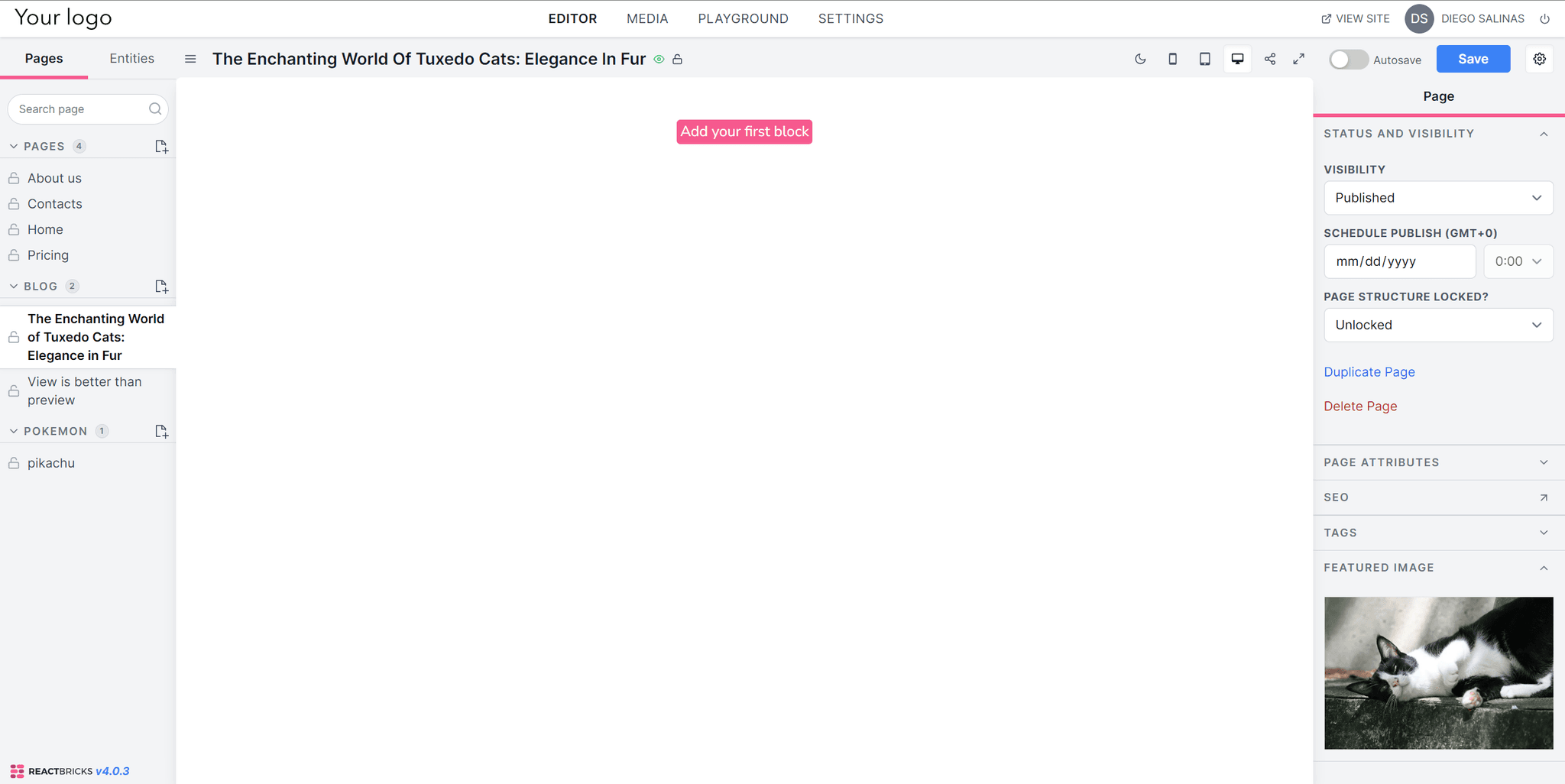Open the Home page
The width and height of the screenshot is (1565, 784).
pyautogui.click(x=45, y=229)
